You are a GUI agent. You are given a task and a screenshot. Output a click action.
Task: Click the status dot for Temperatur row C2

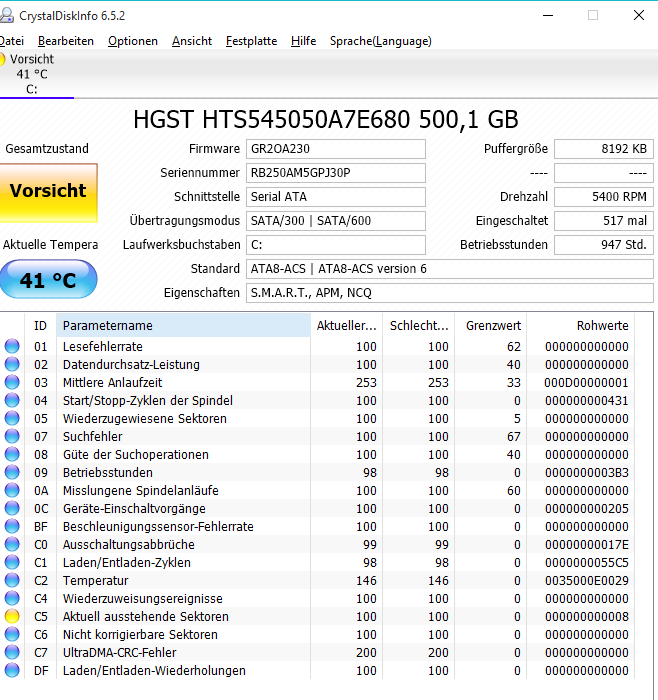tap(12, 580)
